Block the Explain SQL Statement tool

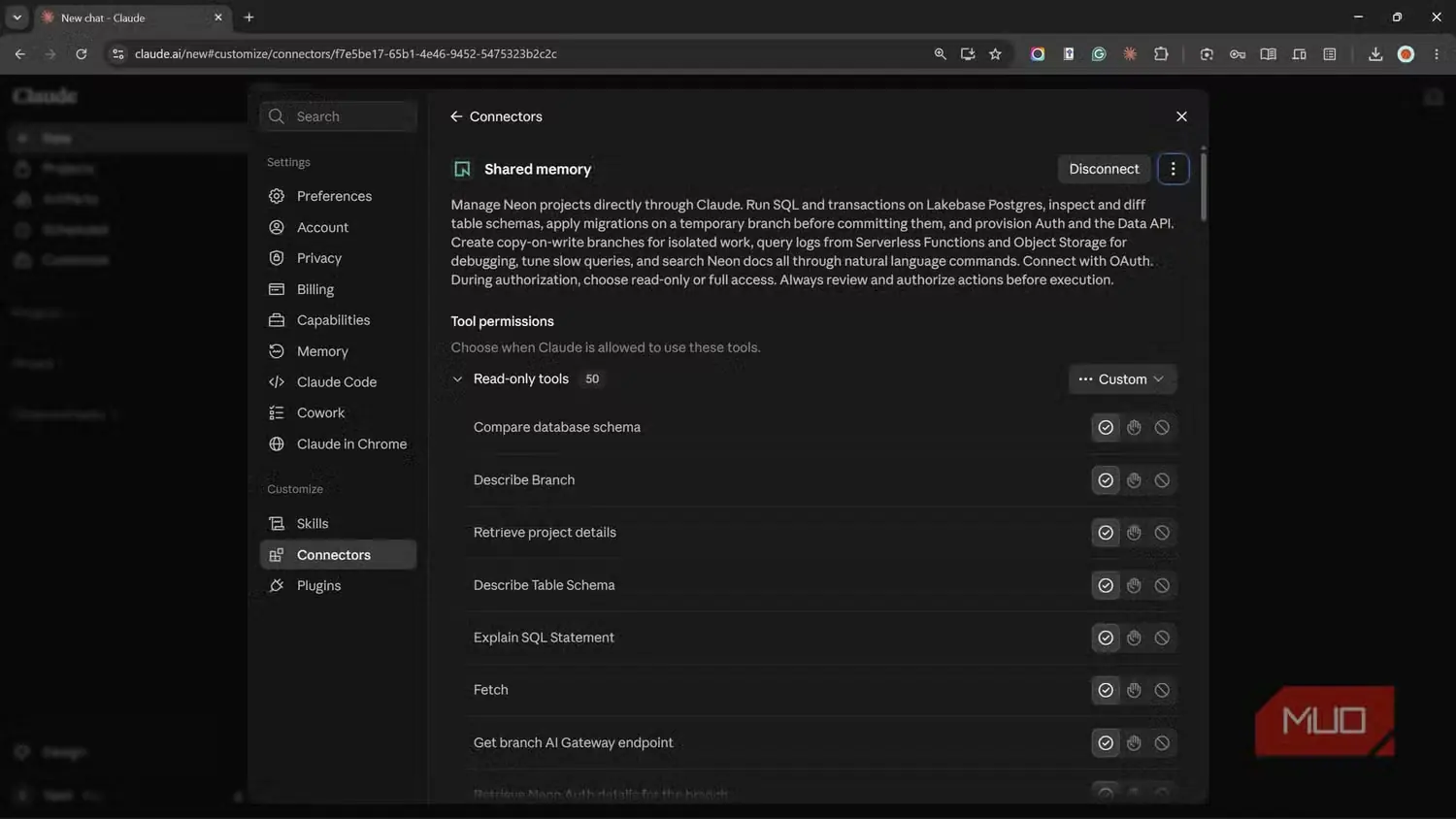[x=1162, y=638]
